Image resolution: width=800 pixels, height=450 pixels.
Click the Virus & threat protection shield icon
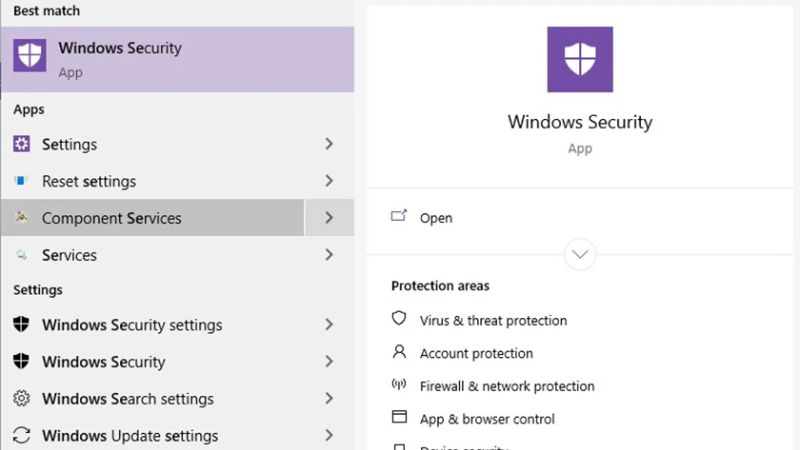pos(399,318)
